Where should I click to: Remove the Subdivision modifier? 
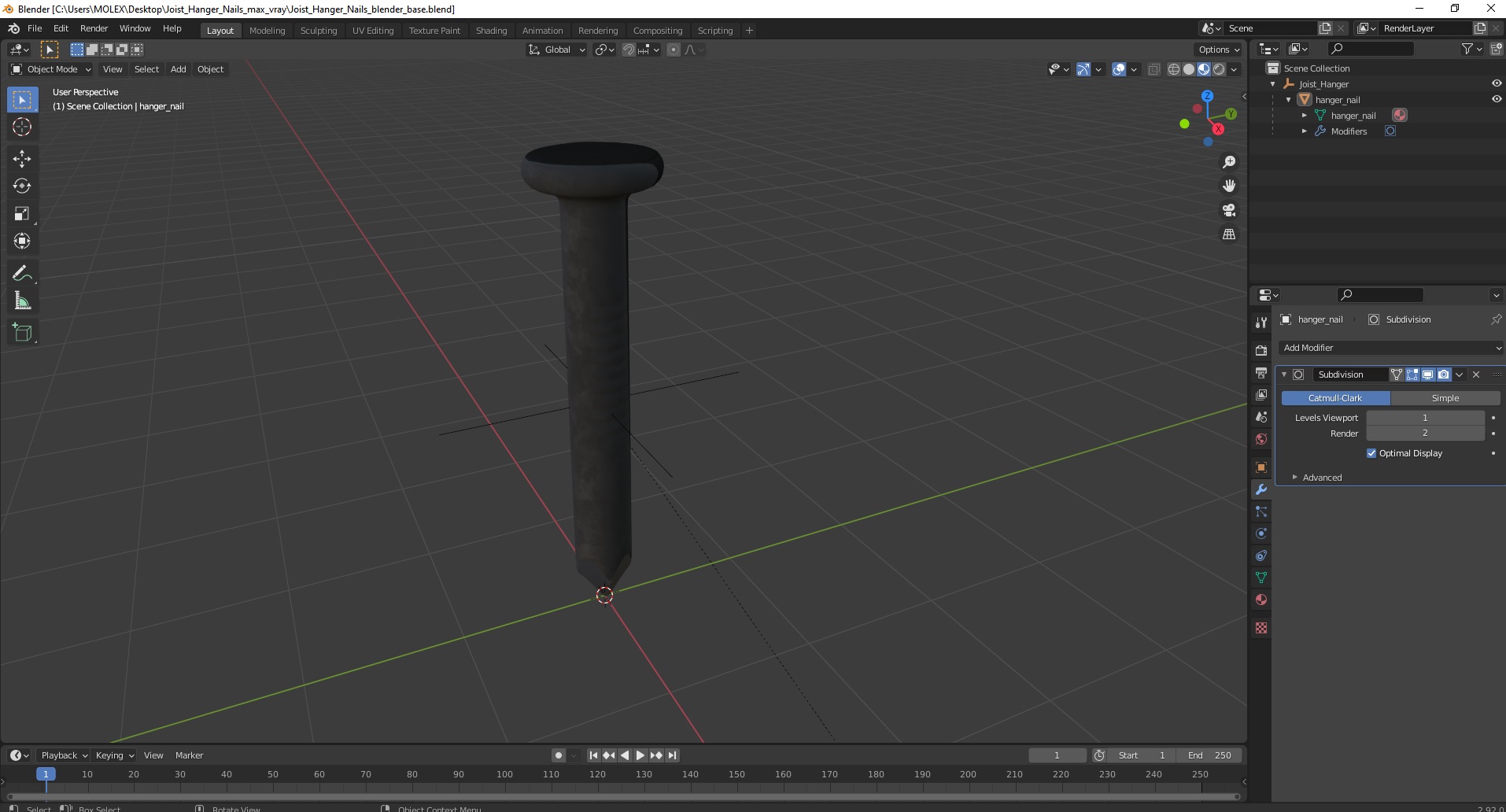1476,375
